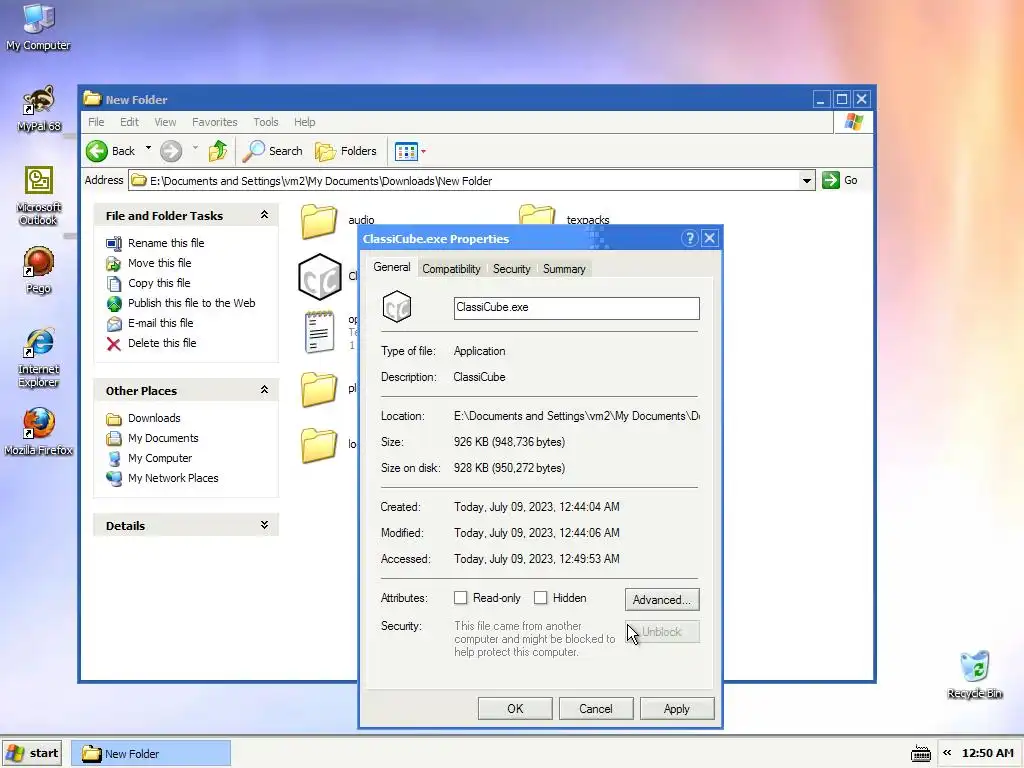
Task: Enable the Hidden checkbox
Action: [x=540, y=598]
